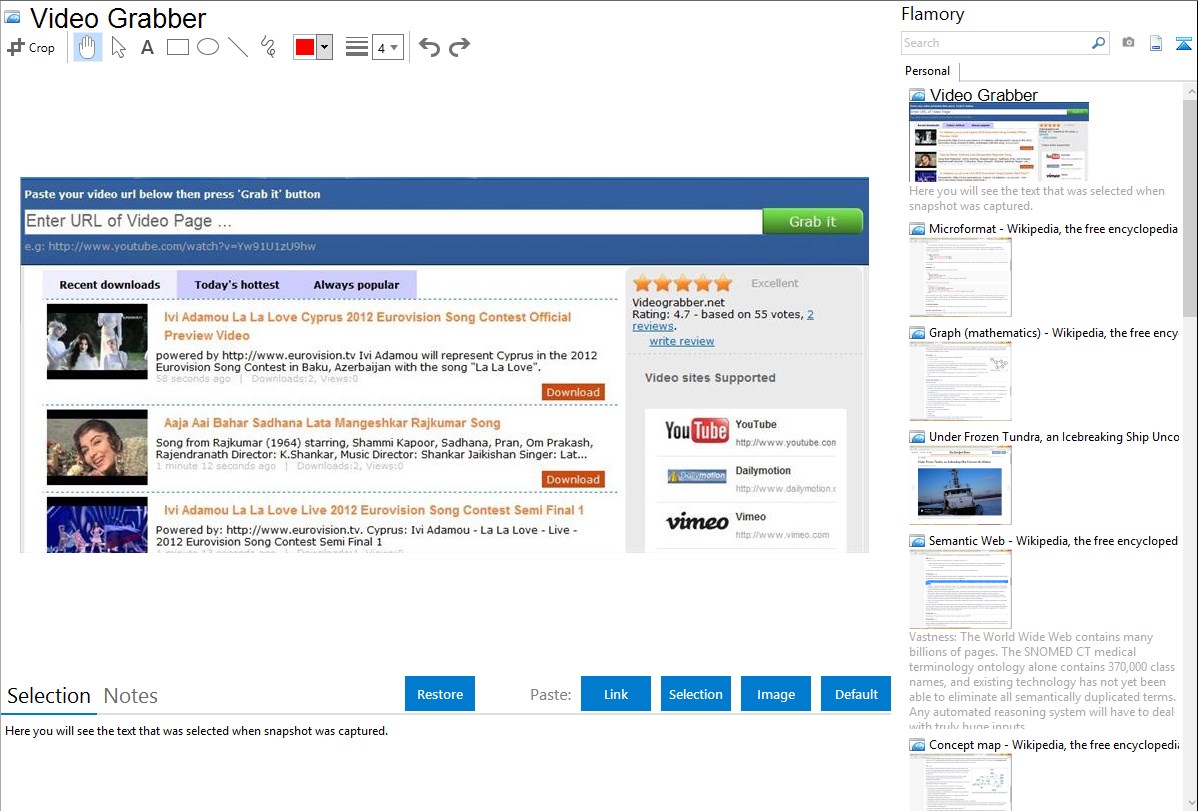The height and width of the screenshot is (811, 1198).
Task: Click the Paste Default button
Action: pos(856,694)
